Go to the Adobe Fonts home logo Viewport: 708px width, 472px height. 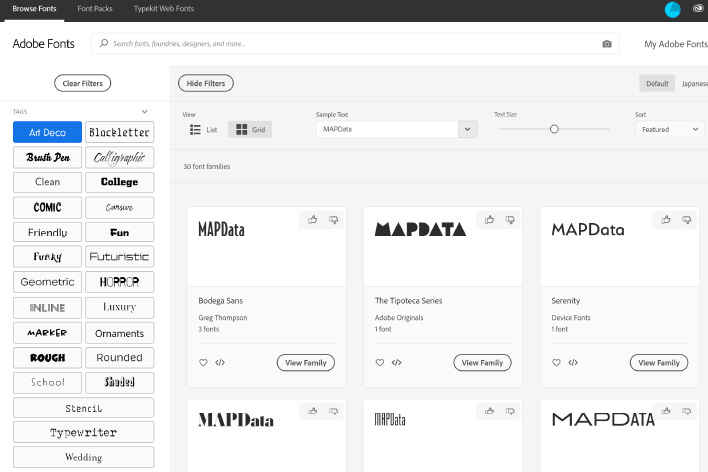click(43, 44)
